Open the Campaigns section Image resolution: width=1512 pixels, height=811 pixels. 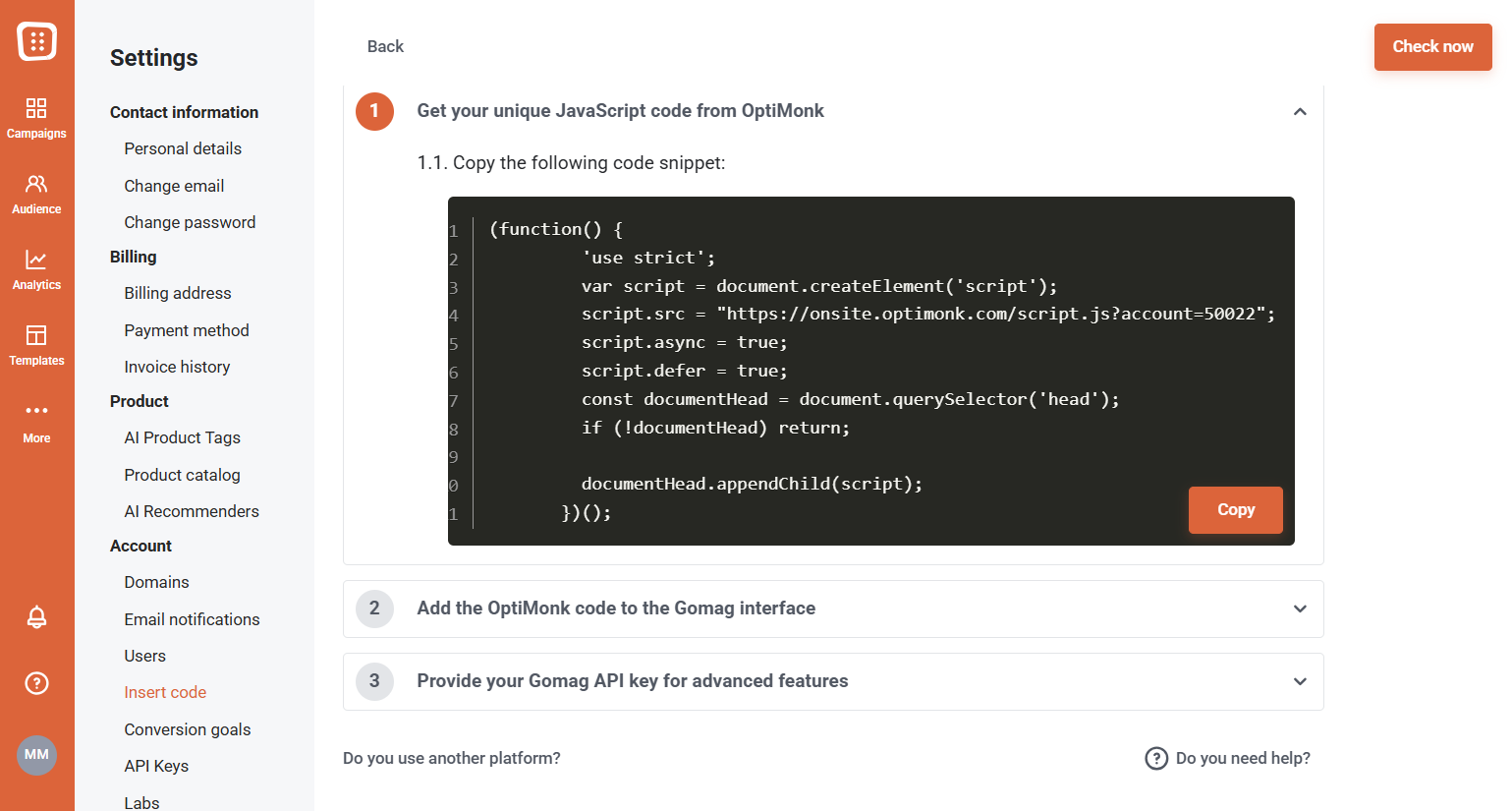click(x=36, y=117)
